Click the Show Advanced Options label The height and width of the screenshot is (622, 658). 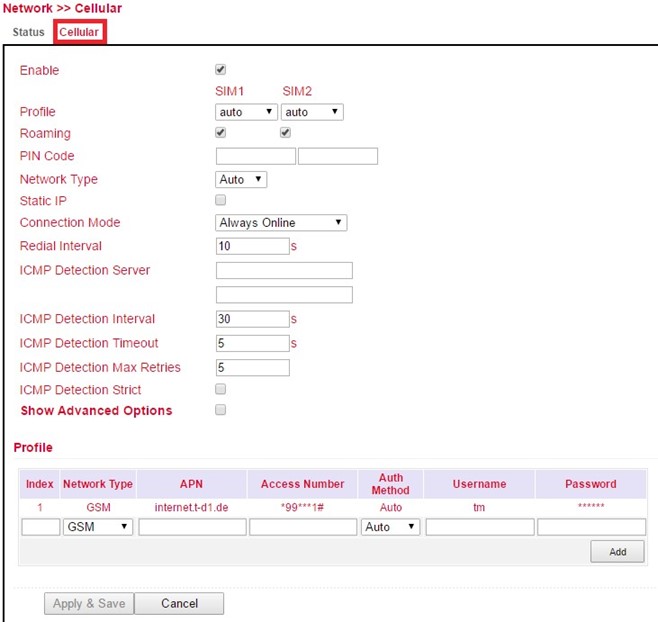point(97,410)
